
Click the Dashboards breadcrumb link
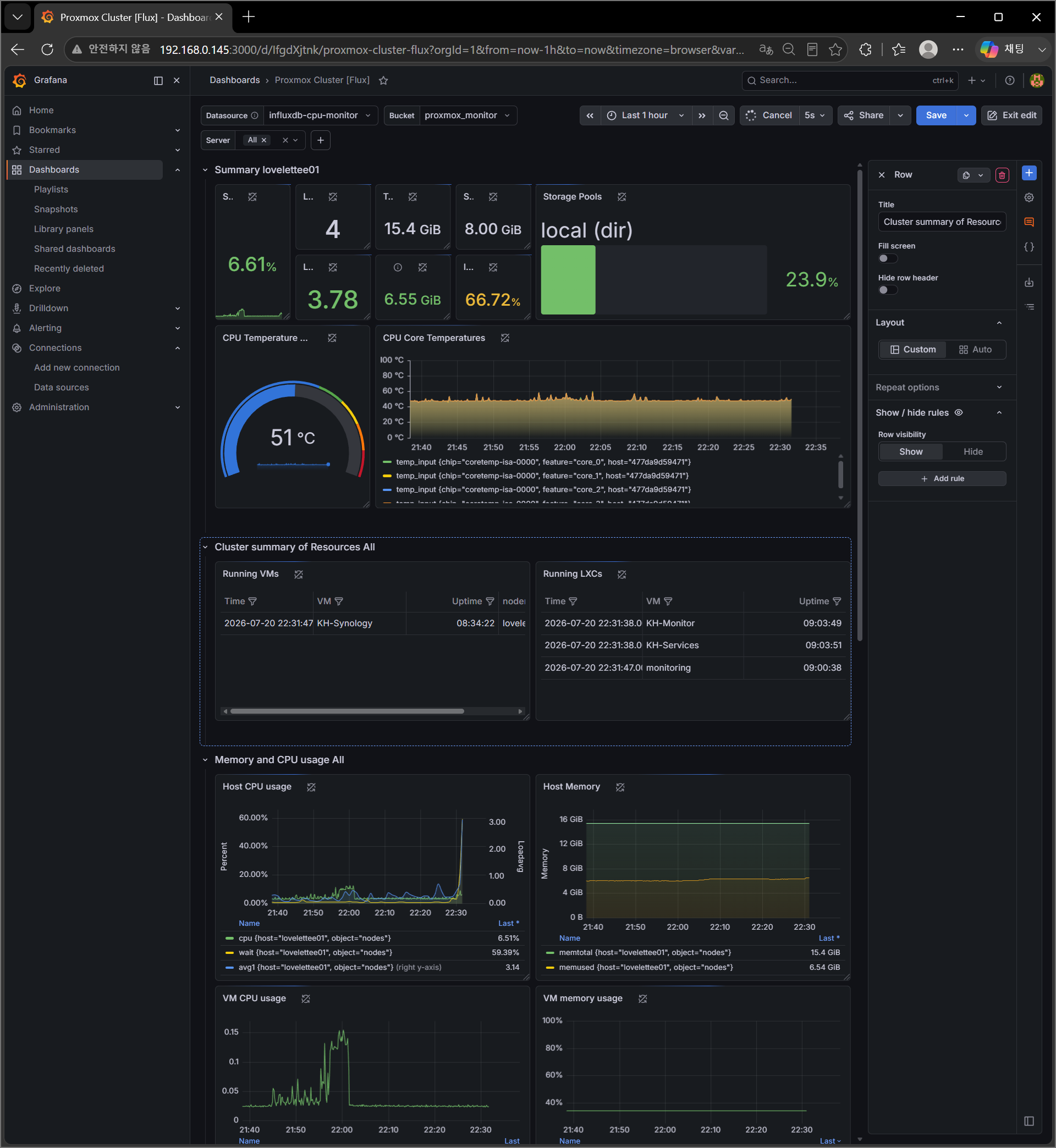point(234,80)
